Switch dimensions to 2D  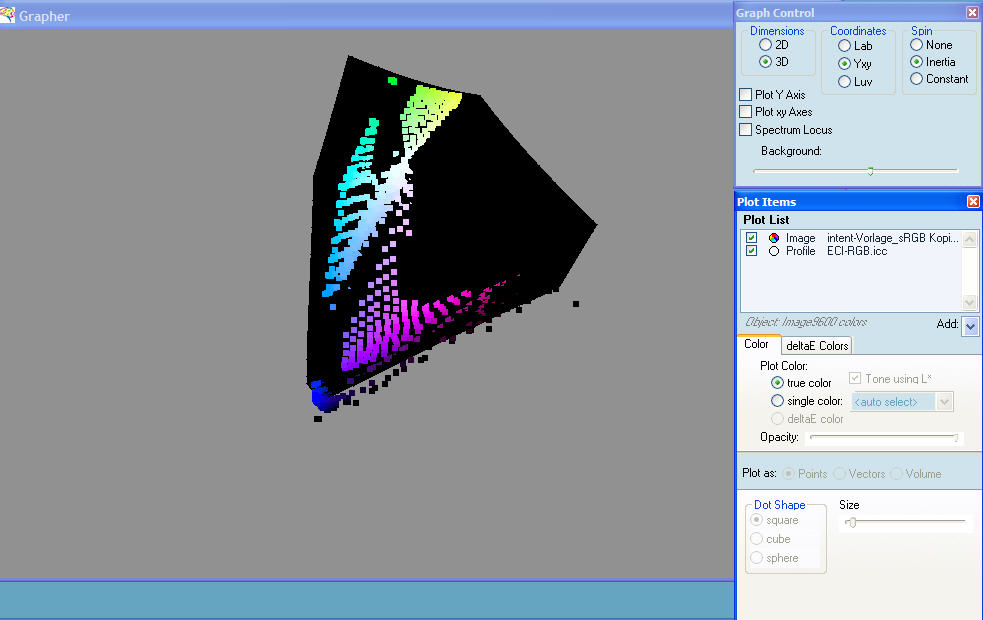click(x=766, y=45)
